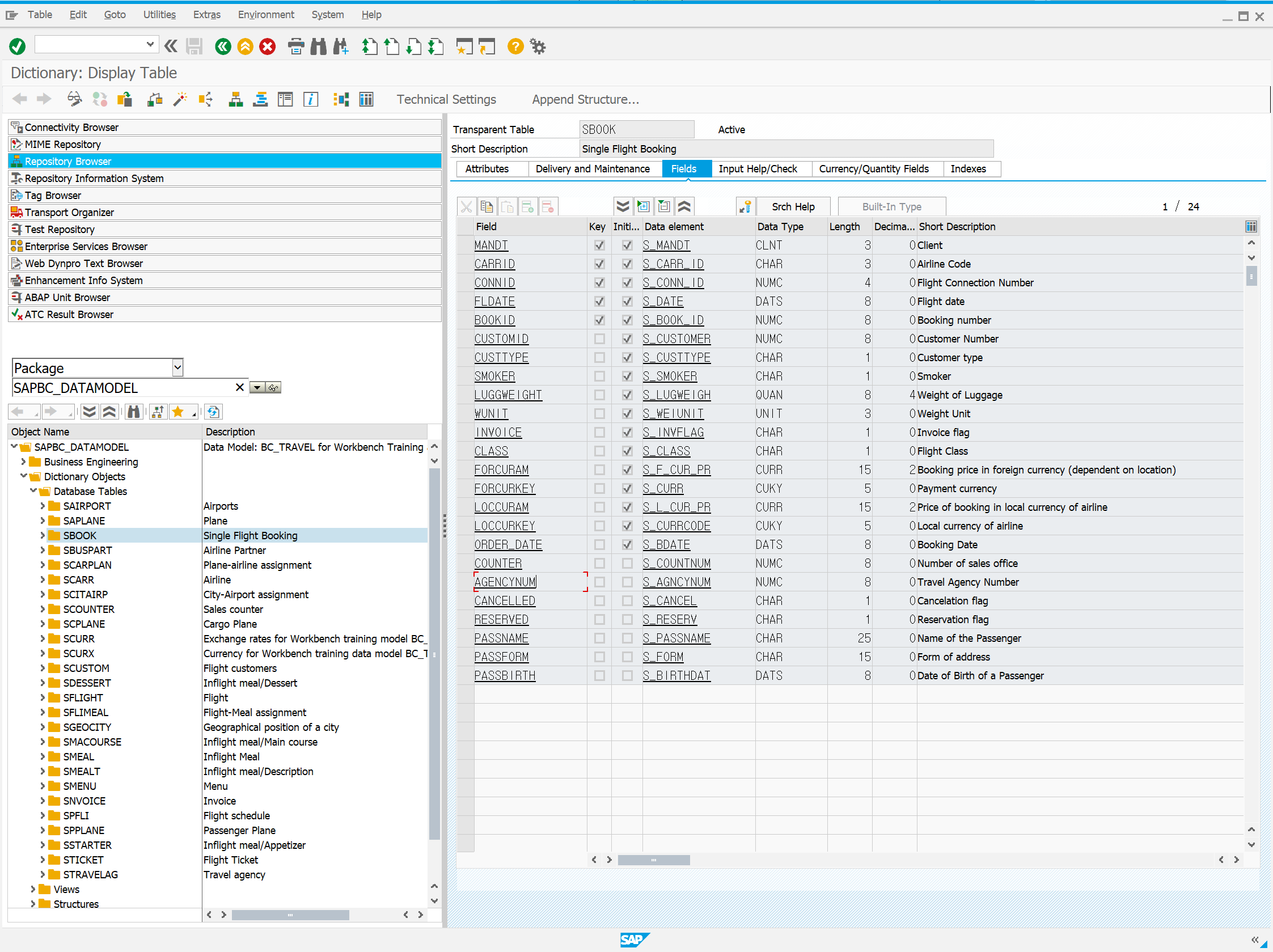Click the Technical Settings button

coord(446,100)
